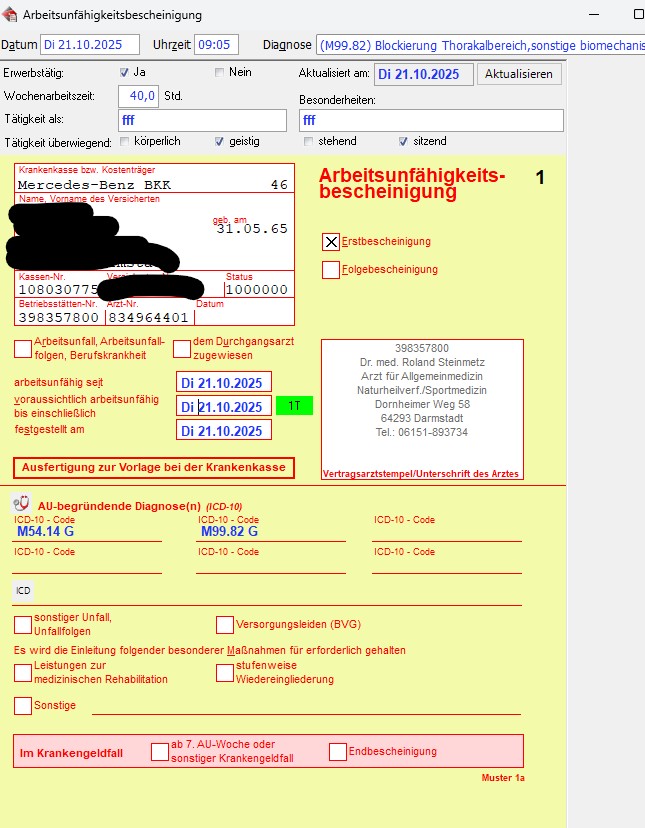Click the application icon in the title bar
The height and width of the screenshot is (828, 645).
click(x=11, y=15)
